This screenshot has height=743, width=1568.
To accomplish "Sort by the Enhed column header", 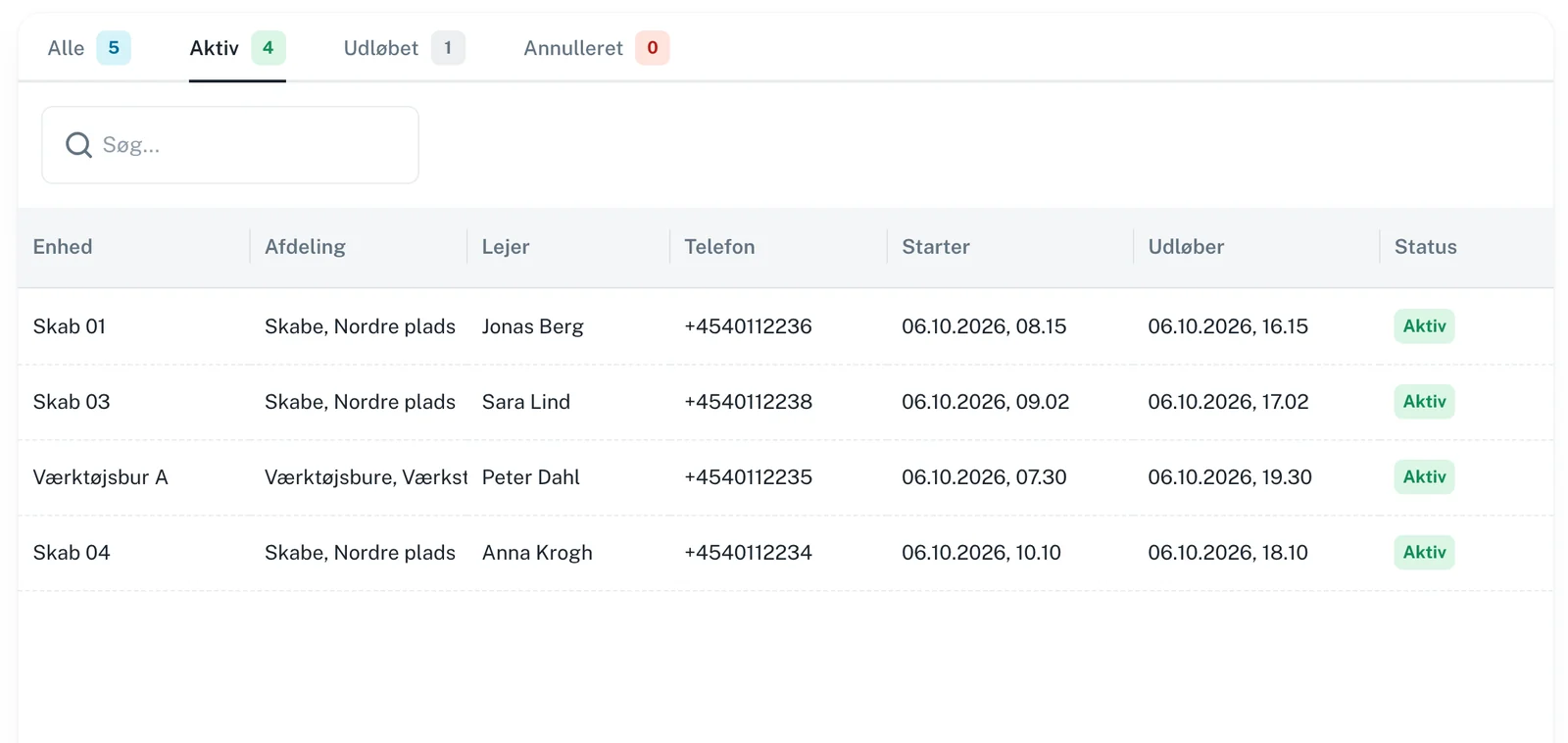I will (x=63, y=247).
